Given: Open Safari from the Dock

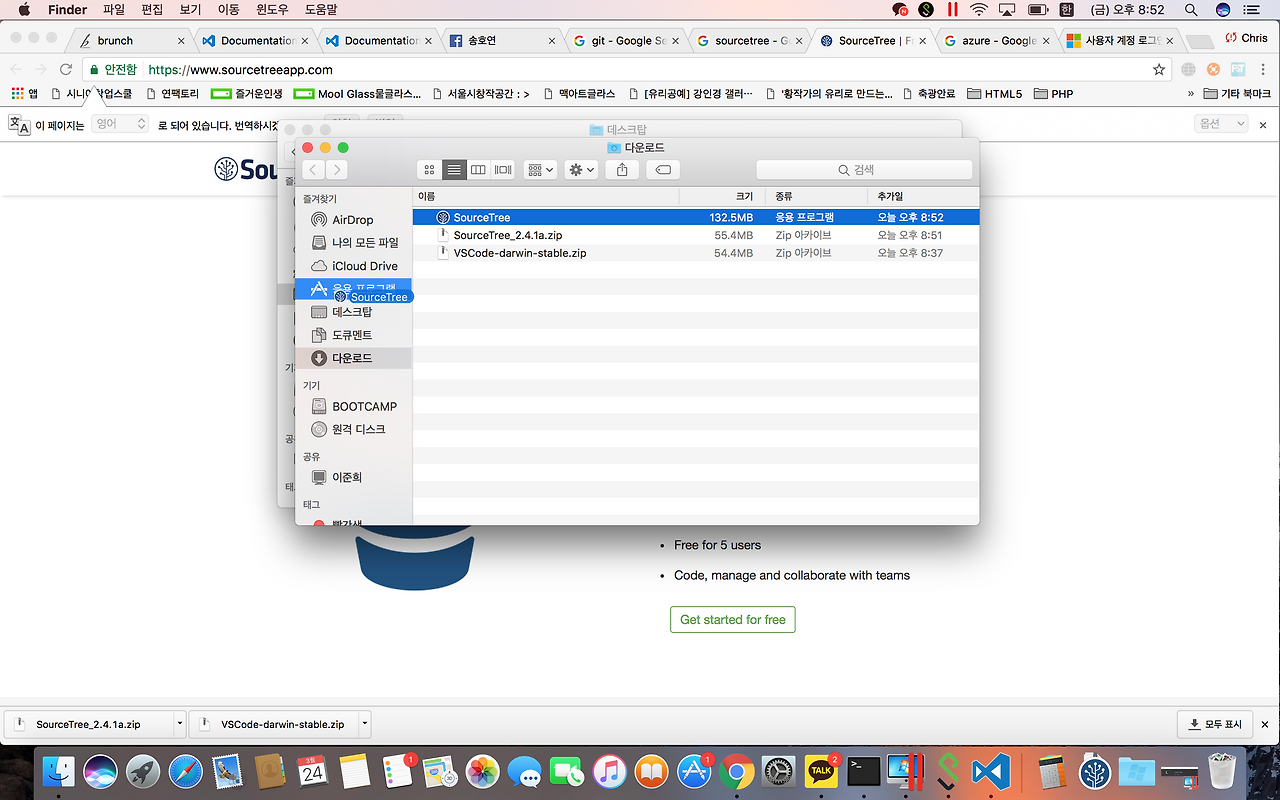Looking at the screenshot, I should [x=184, y=772].
